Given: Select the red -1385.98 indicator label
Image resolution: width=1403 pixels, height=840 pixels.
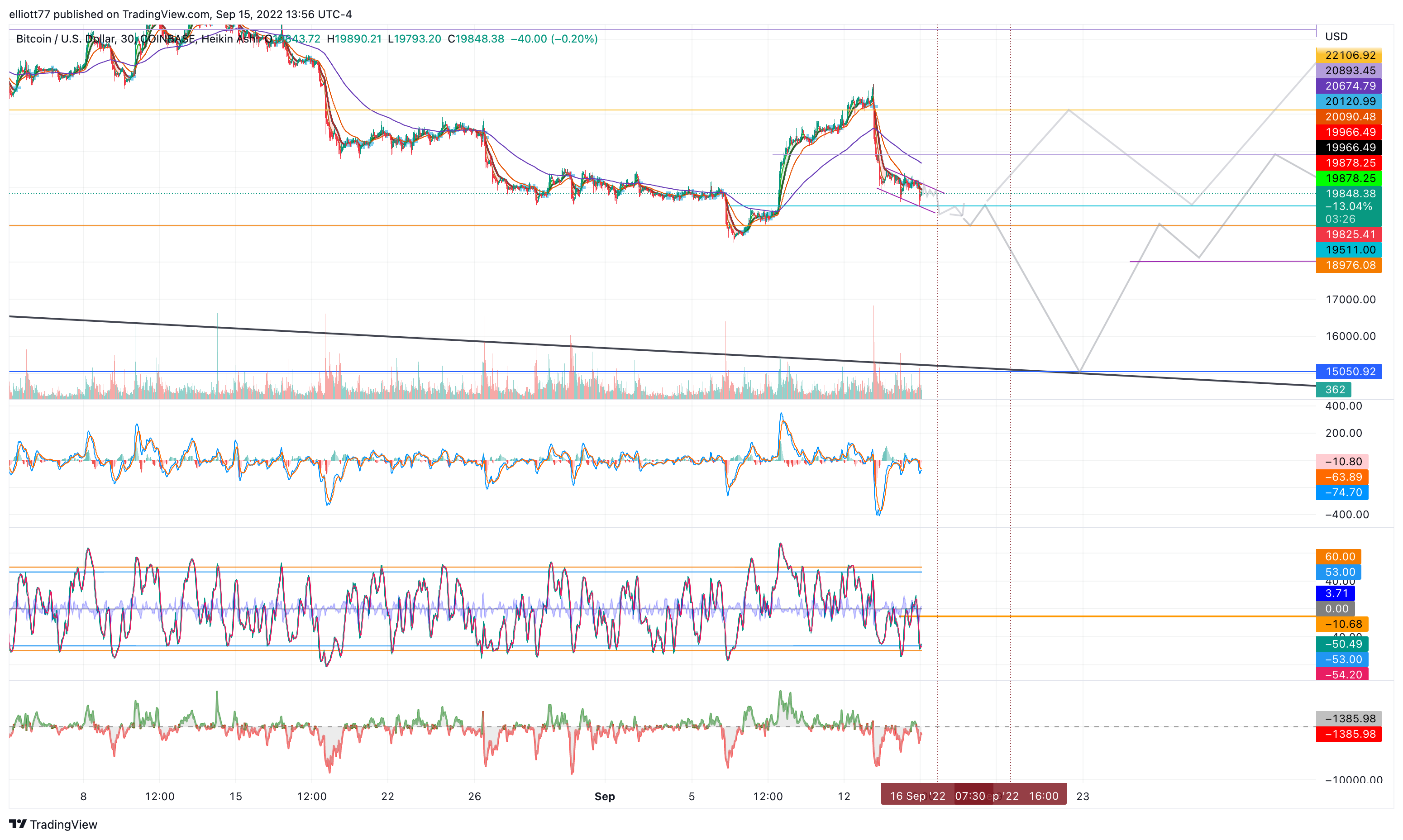Looking at the screenshot, I should 1349,734.
